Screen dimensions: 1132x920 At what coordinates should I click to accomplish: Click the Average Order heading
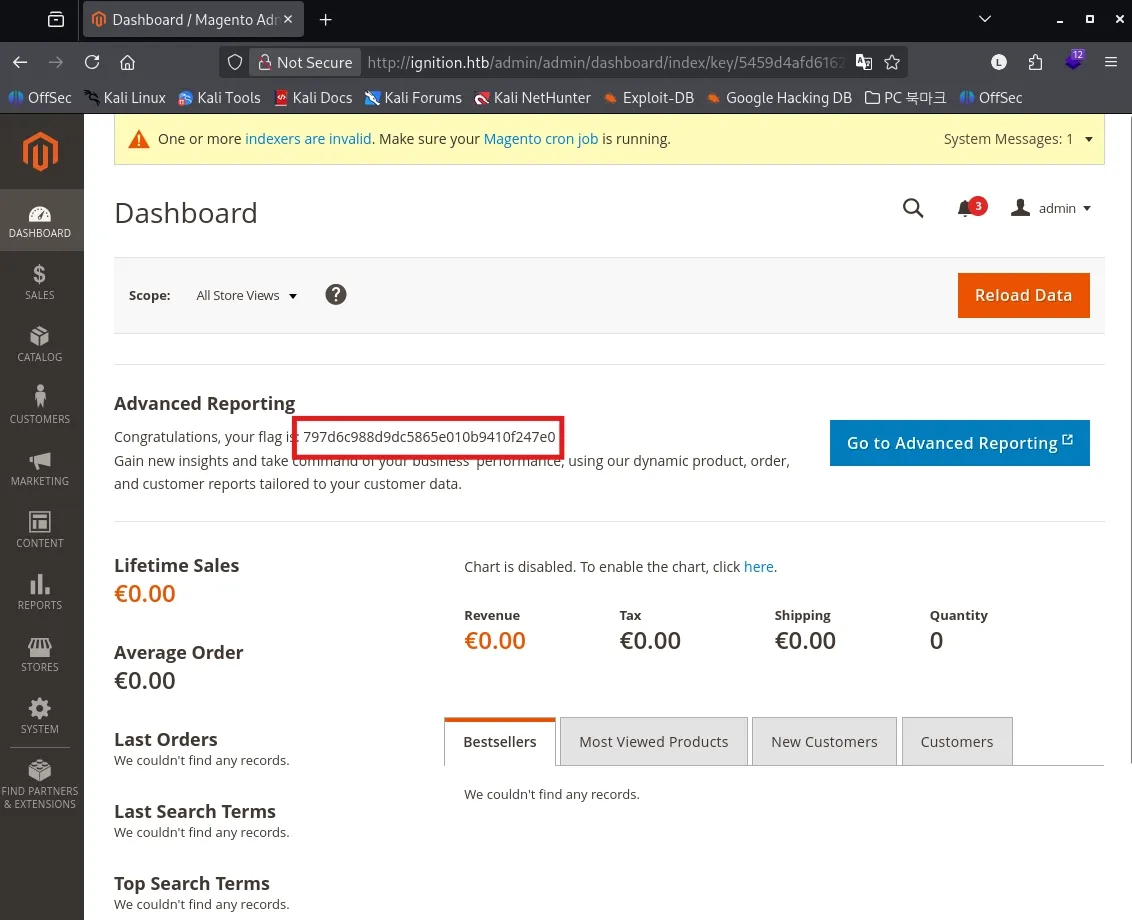coord(178,652)
